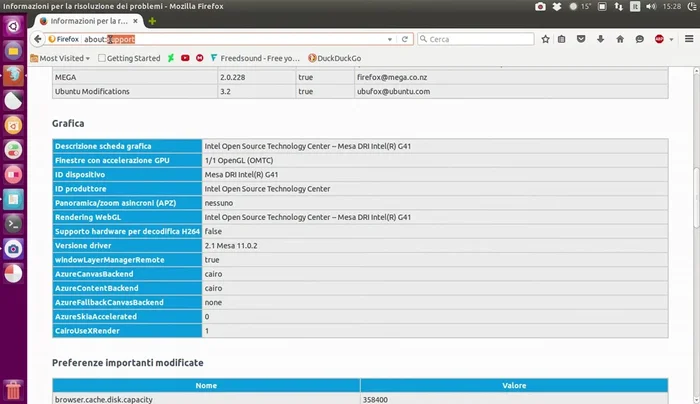Screen dimensions: 700x404
Task: Click the AzureCanvasBackend cairo value
Action: pos(213,274)
